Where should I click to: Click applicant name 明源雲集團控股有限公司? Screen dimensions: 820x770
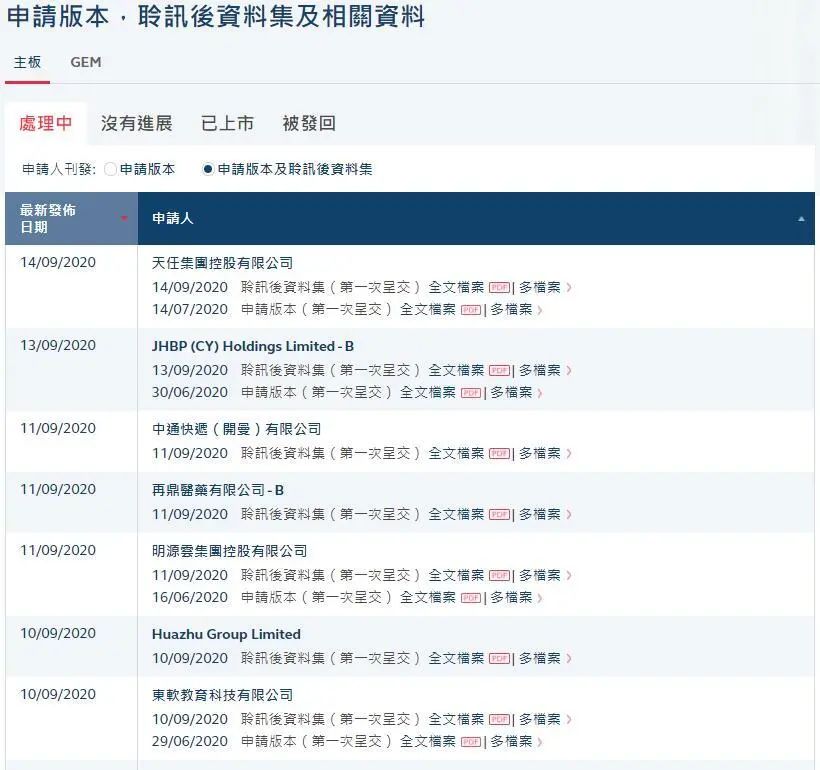click(x=229, y=551)
